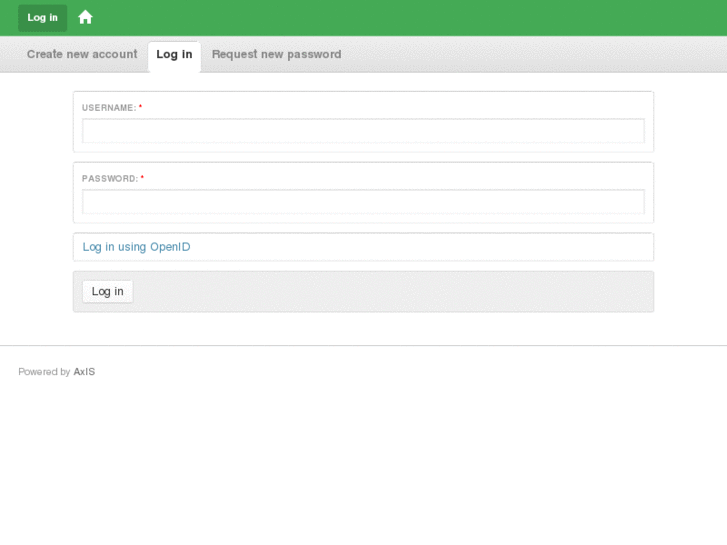Screen dimensions: 727x545
Task: Click the home icon in green header
Action: (x=85, y=18)
